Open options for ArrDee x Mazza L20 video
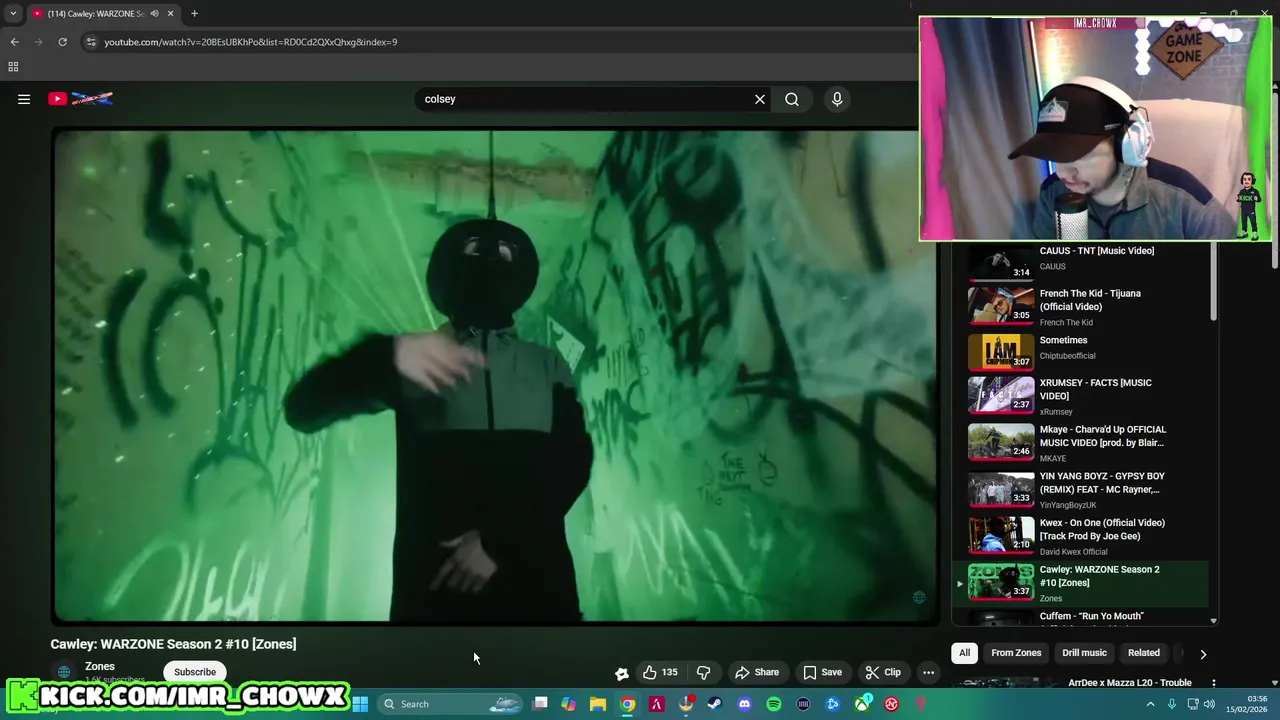 (x=1214, y=683)
